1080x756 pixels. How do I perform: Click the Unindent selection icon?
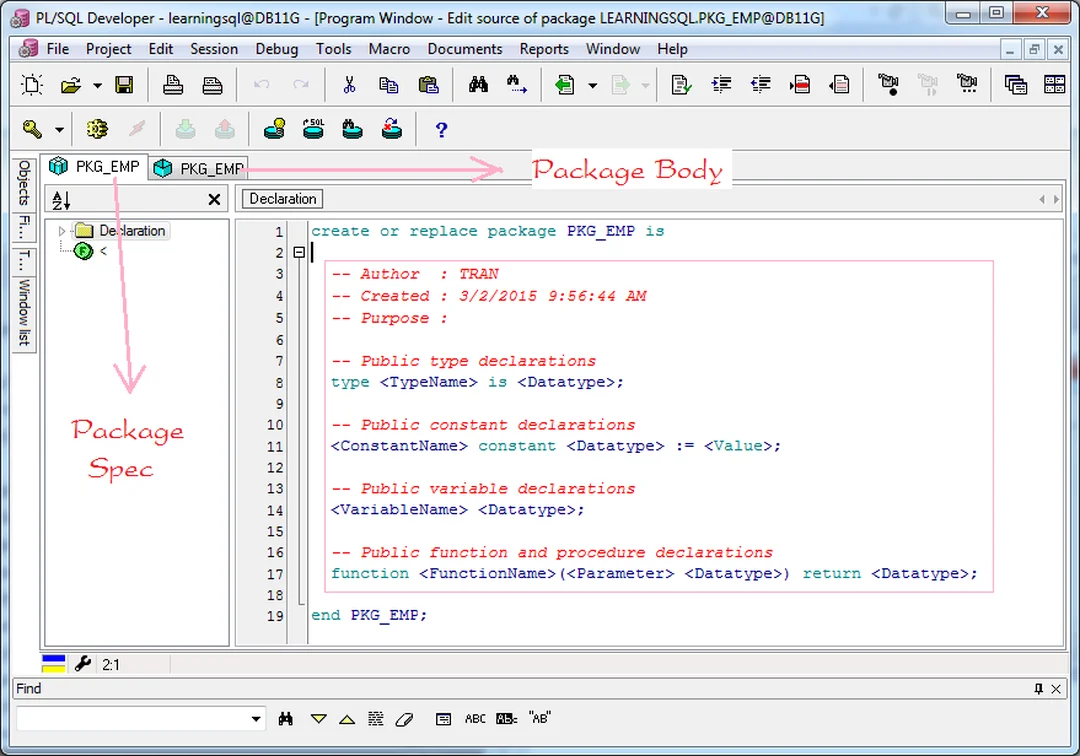click(x=760, y=85)
